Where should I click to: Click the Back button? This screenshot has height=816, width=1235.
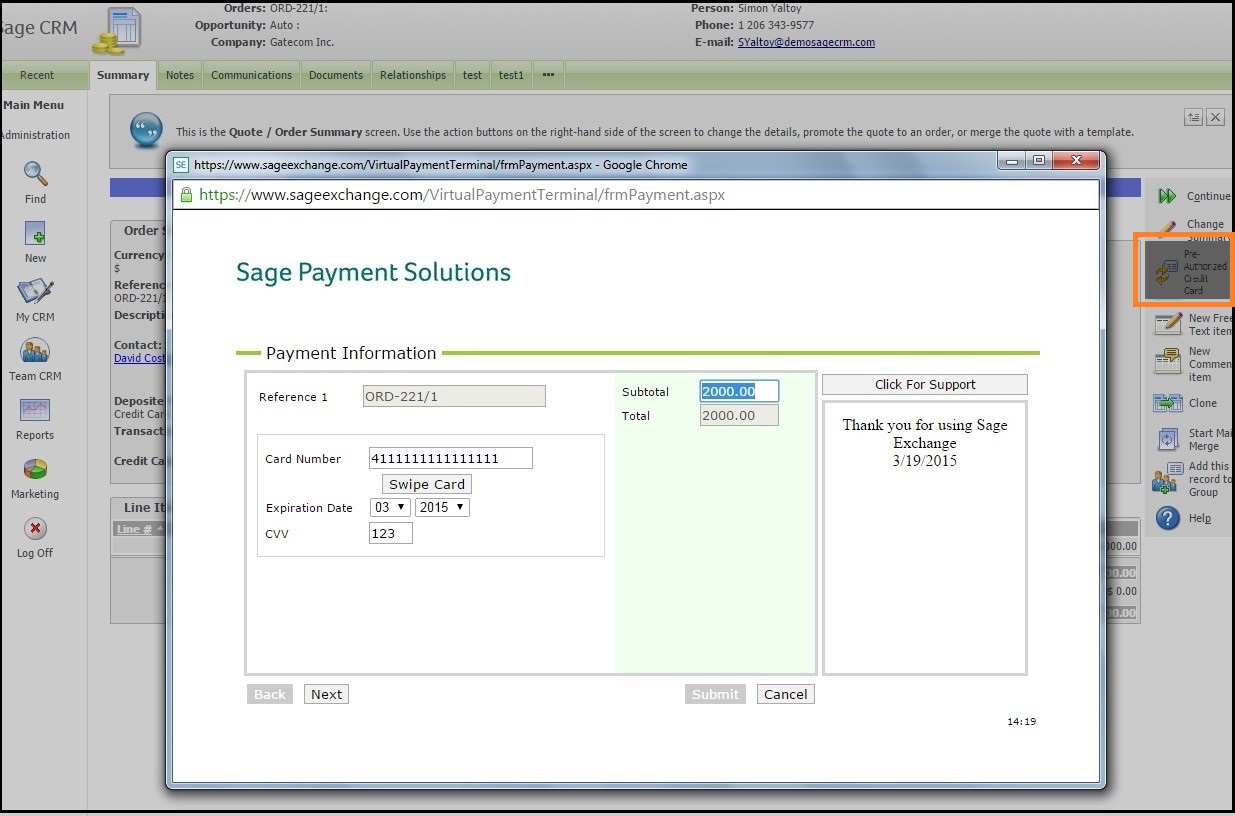pos(270,694)
